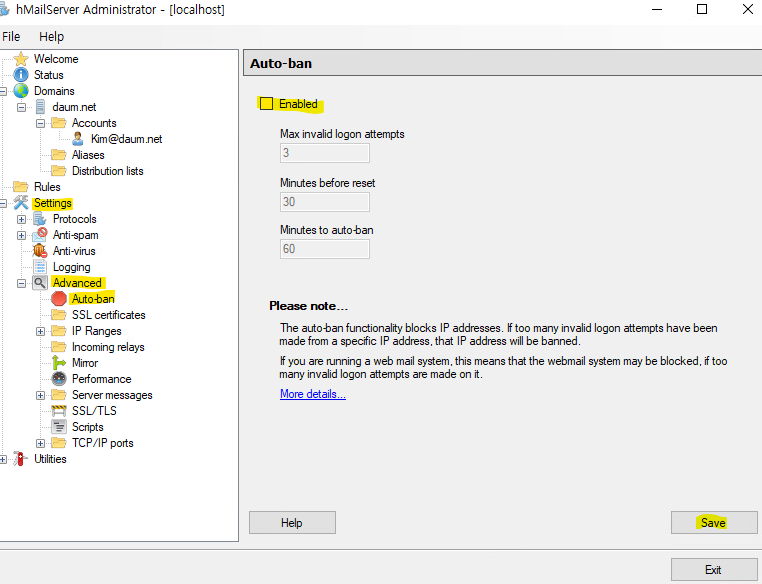
Task: Click the daum.net server icon
Action: [40, 107]
